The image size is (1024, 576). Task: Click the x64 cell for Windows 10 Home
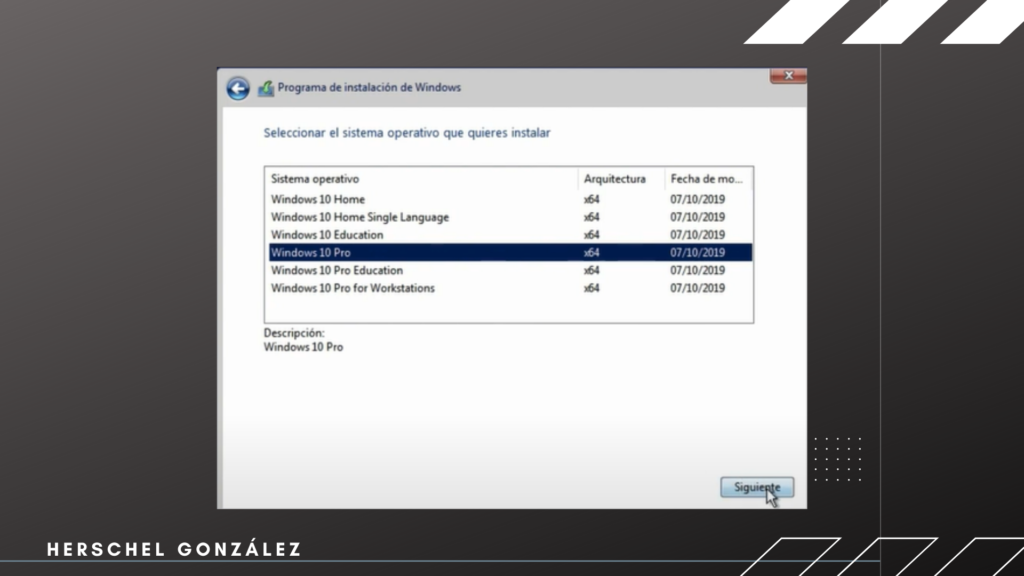pos(592,199)
